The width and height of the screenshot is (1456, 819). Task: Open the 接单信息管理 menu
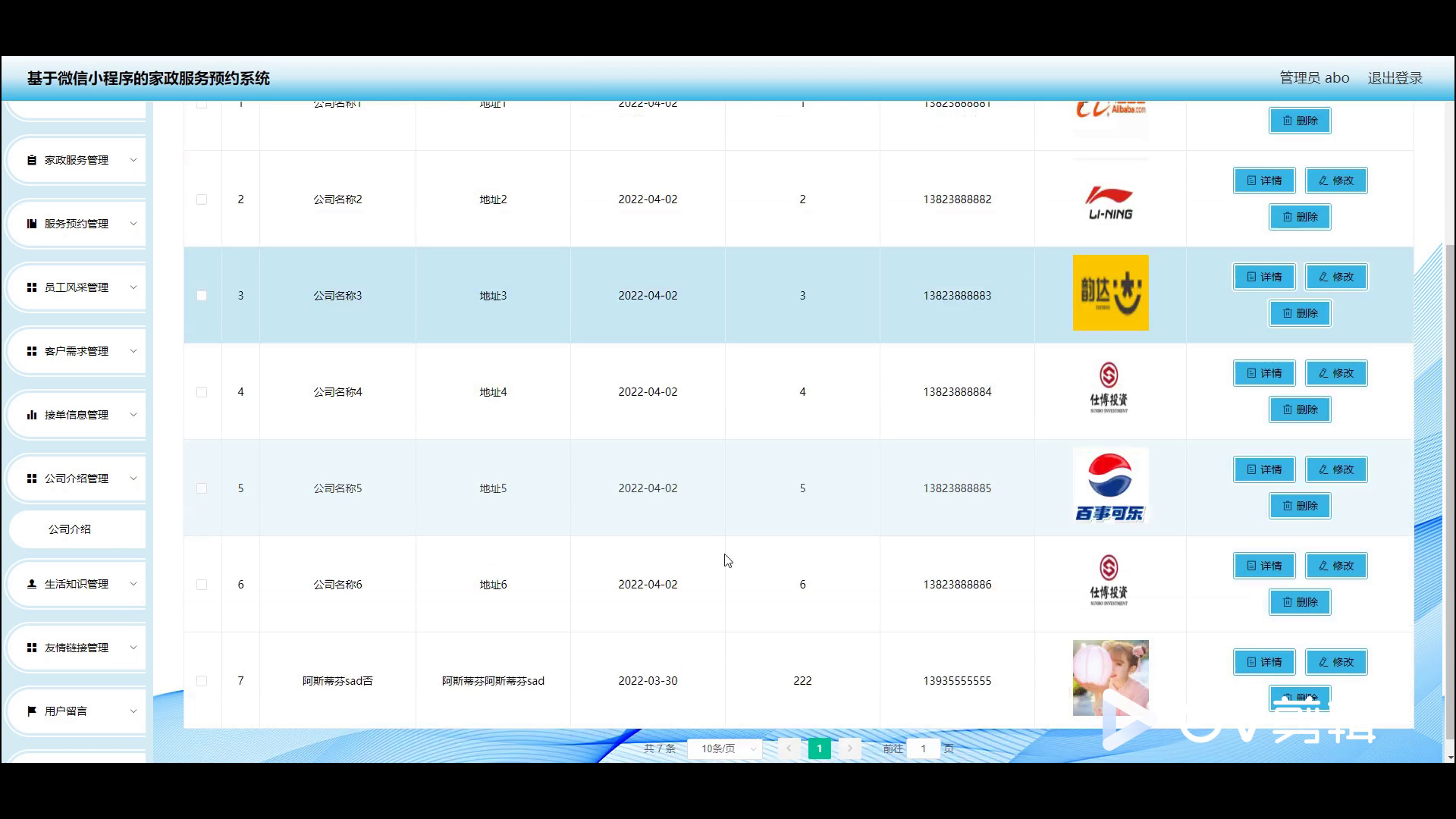point(77,415)
